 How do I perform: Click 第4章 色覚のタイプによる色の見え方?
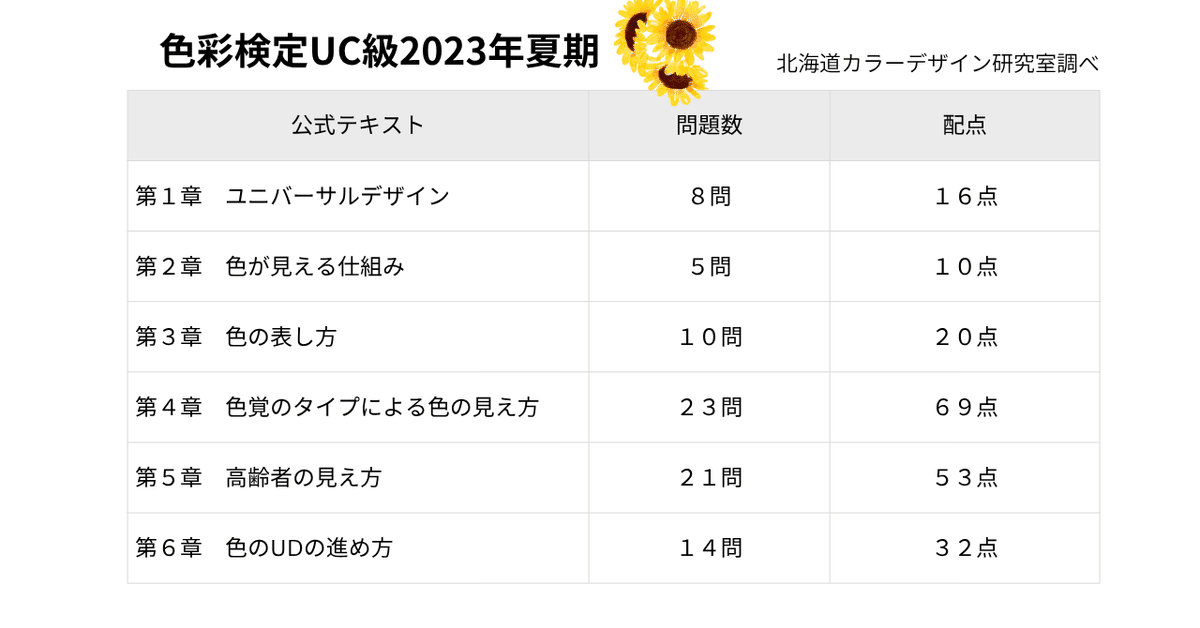click(x=337, y=407)
